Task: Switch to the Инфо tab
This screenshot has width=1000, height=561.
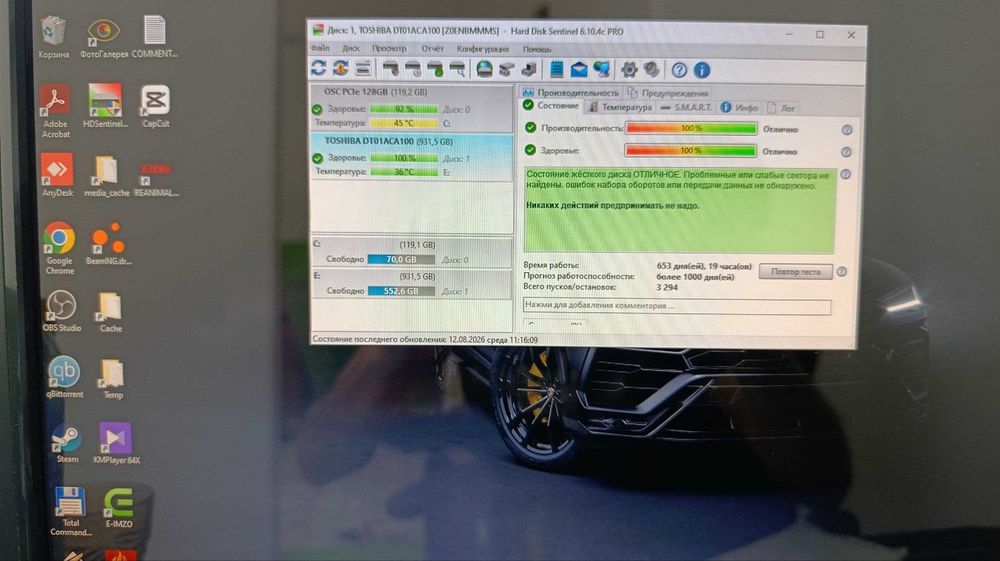Action: coord(739,108)
